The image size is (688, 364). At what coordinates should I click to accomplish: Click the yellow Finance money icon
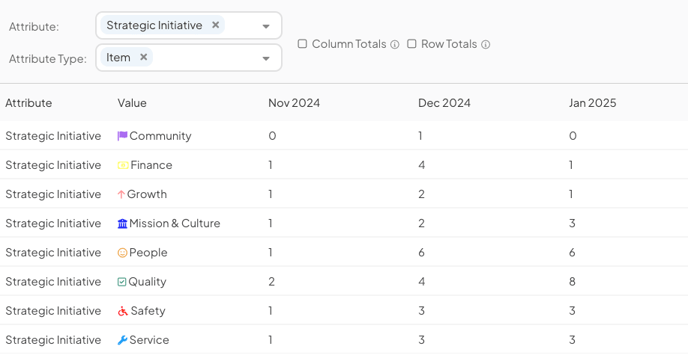point(123,165)
